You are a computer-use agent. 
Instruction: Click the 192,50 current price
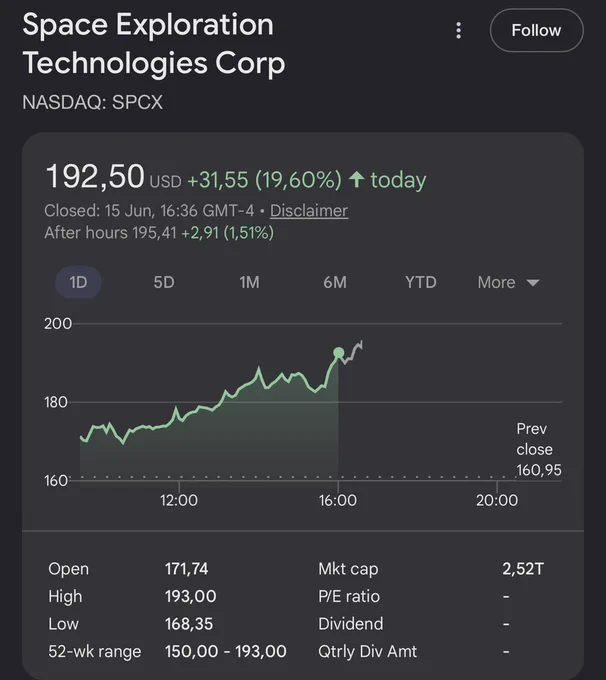pos(95,176)
